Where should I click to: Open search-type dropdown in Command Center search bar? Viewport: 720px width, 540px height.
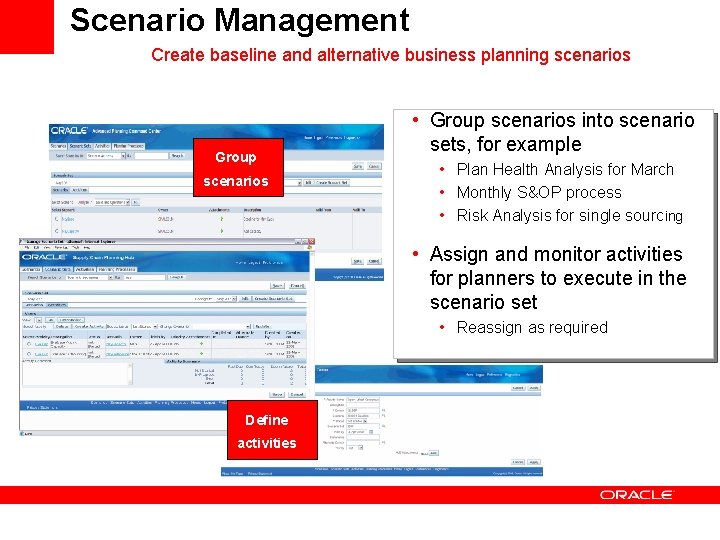click(106, 156)
